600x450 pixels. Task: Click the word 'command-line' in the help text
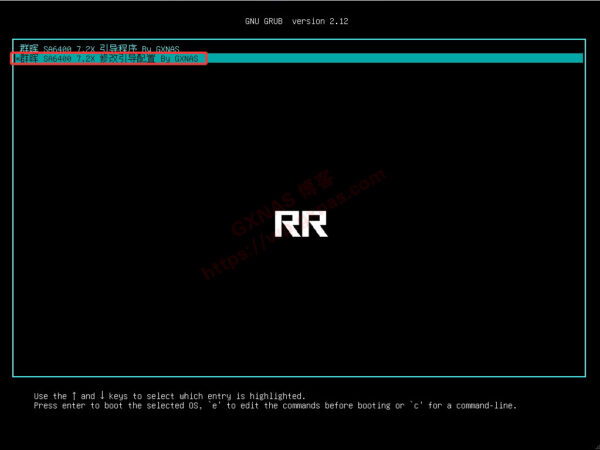coord(486,406)
